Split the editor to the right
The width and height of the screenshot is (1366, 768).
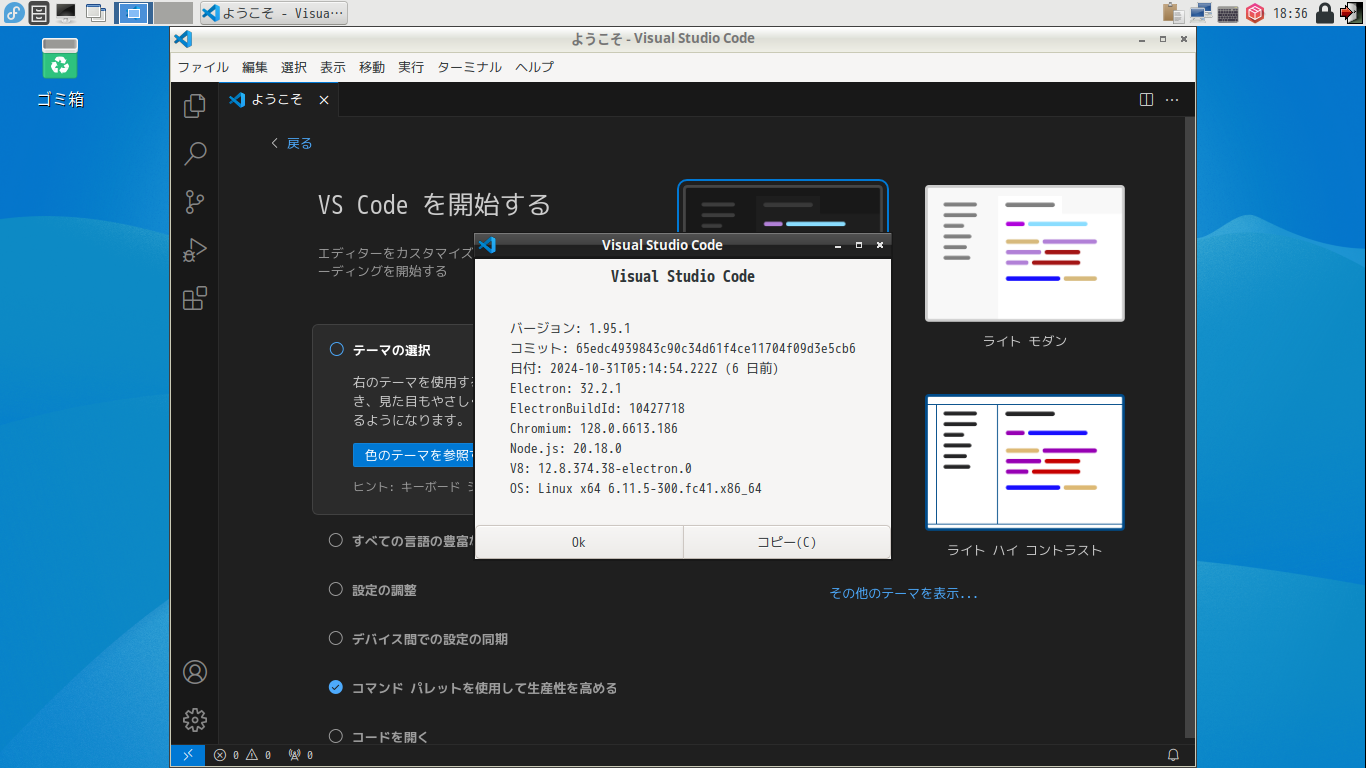tap(1147, 100)
